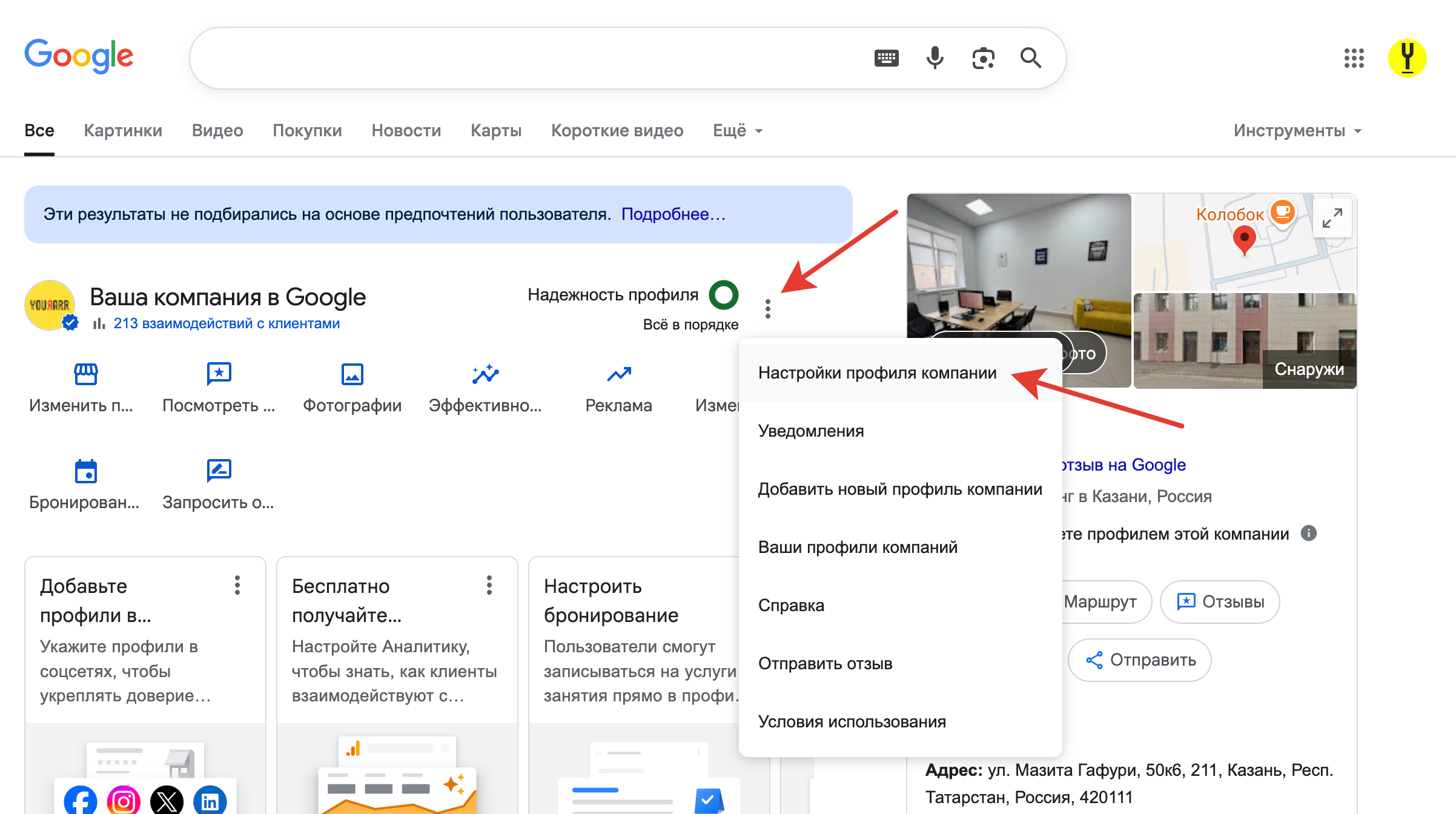
Task: Click the info icon beside company profile text
Action: pos(1309,533)
